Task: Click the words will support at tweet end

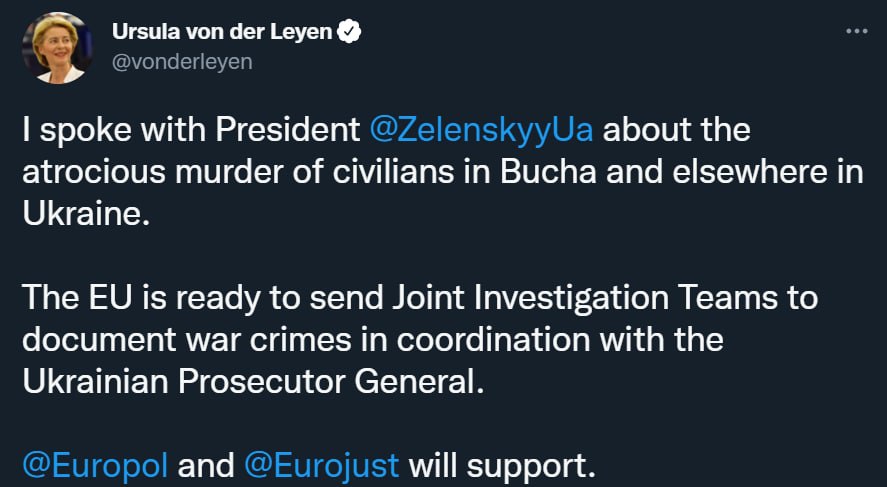Action: pyautogui.click(x=502, y=467)
